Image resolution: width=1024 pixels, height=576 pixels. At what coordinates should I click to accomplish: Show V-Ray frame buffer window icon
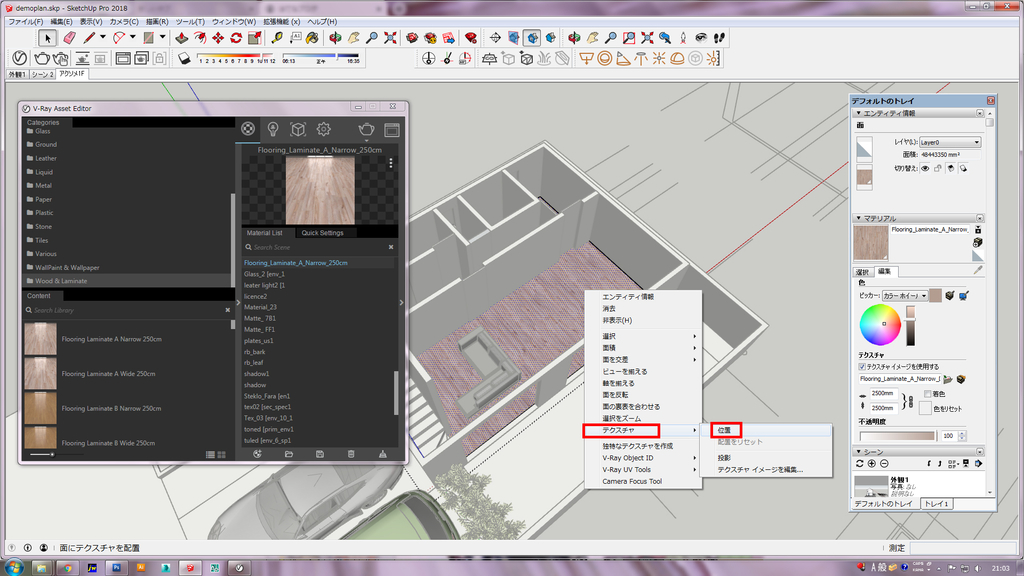click(123, 58)
